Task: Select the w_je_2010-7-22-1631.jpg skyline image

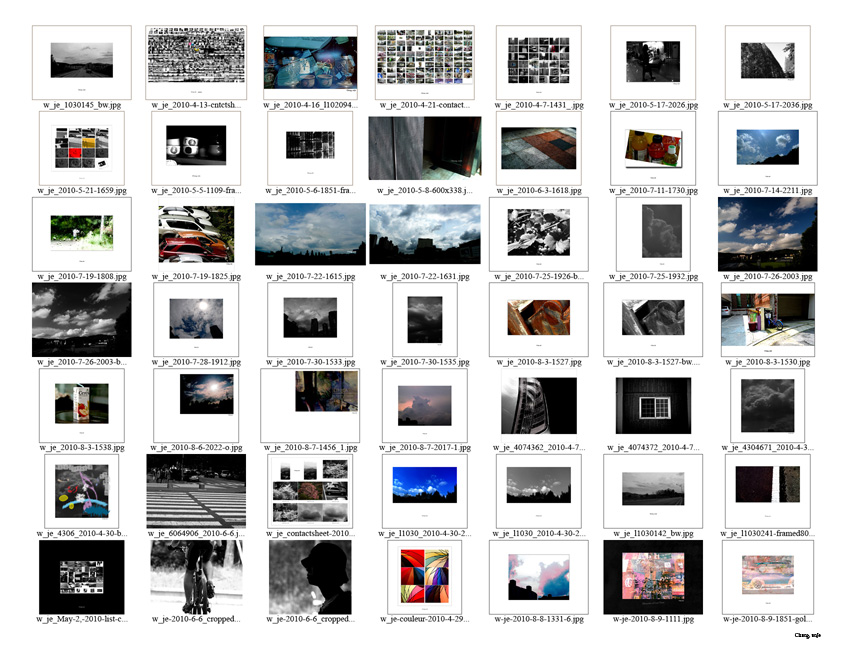Action: coord(425,234)
